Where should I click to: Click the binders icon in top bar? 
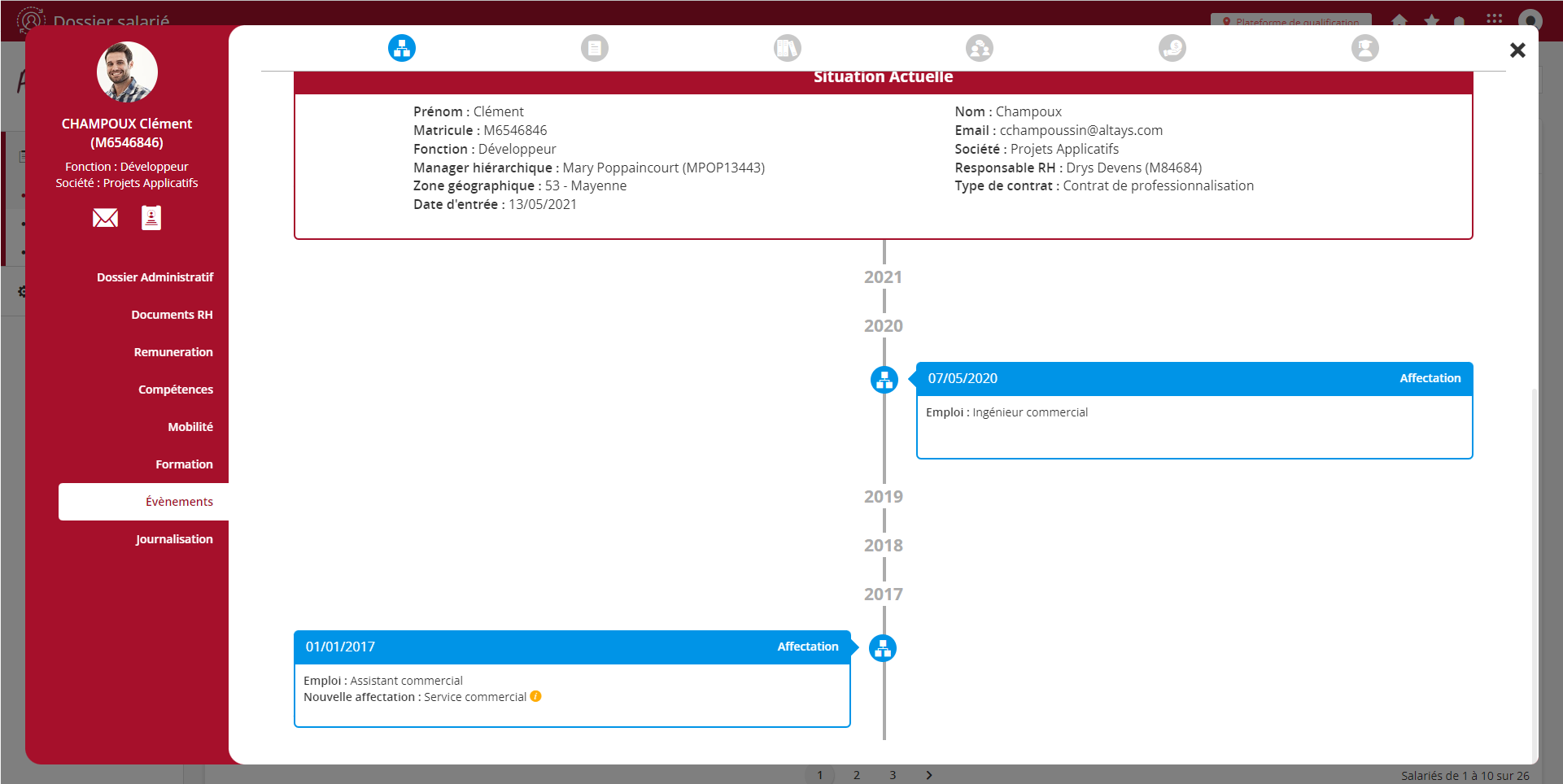[x=788, y=48]
